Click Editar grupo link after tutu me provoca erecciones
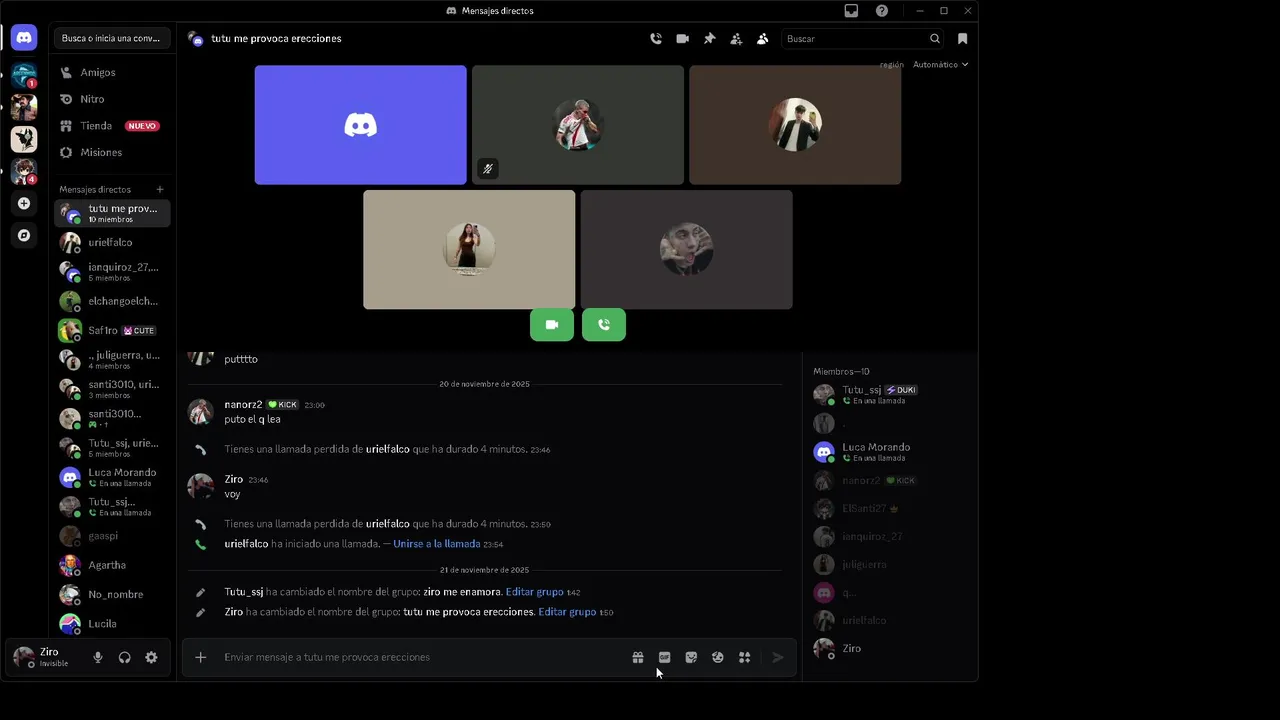Screen dimensions: 1280x720 click(567, 612)
